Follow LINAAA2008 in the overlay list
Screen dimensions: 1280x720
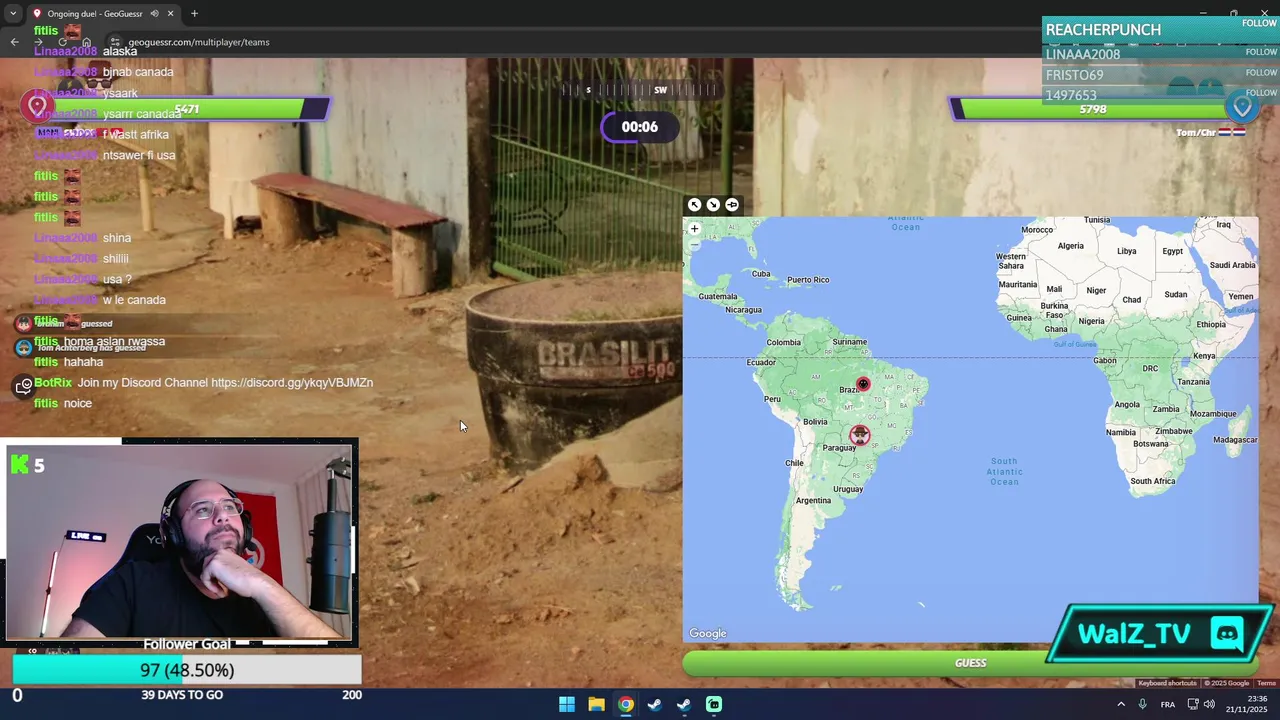[x=1261, y=52]
